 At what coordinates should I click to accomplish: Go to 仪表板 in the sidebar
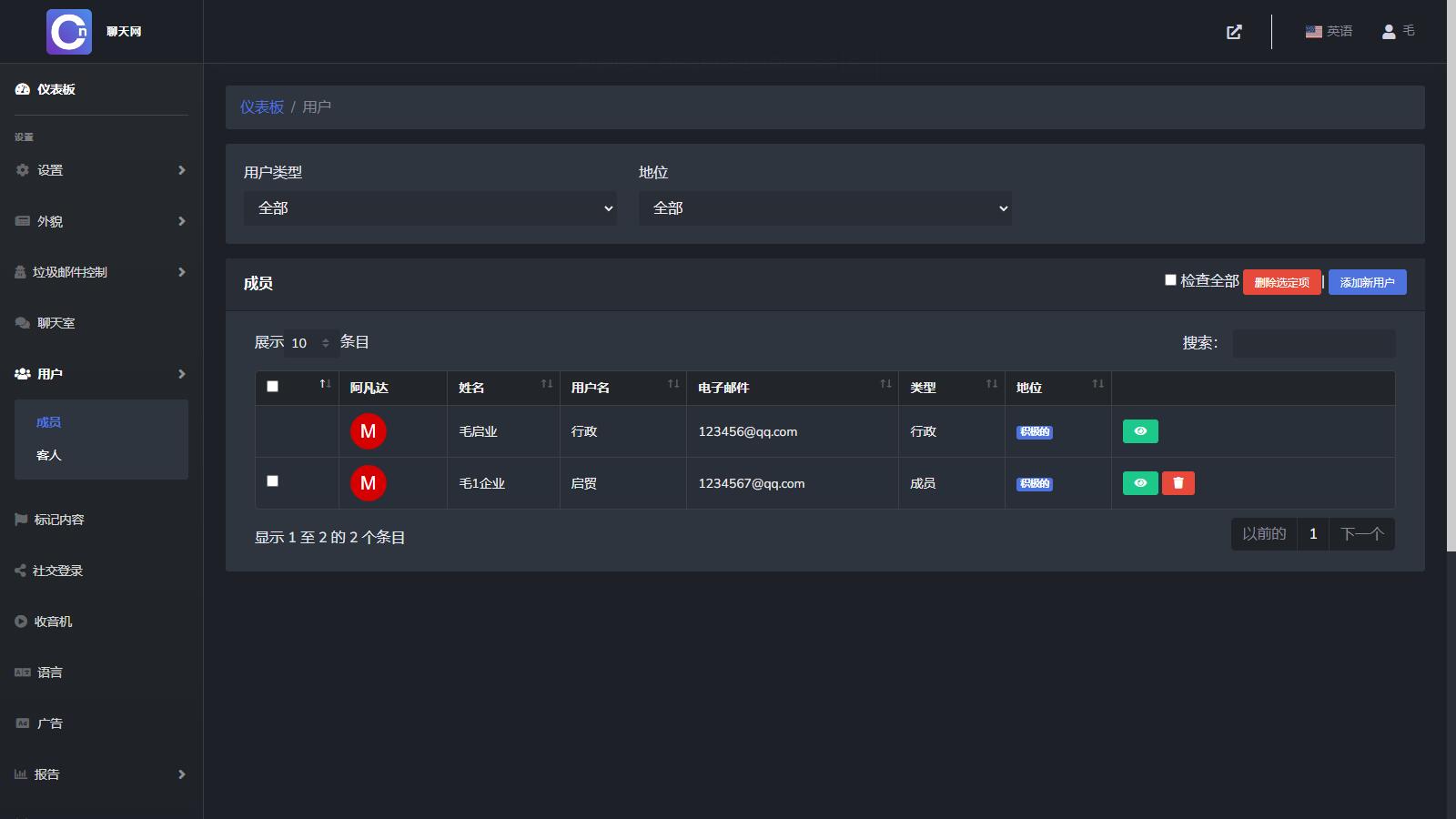(x=56, y=89)
